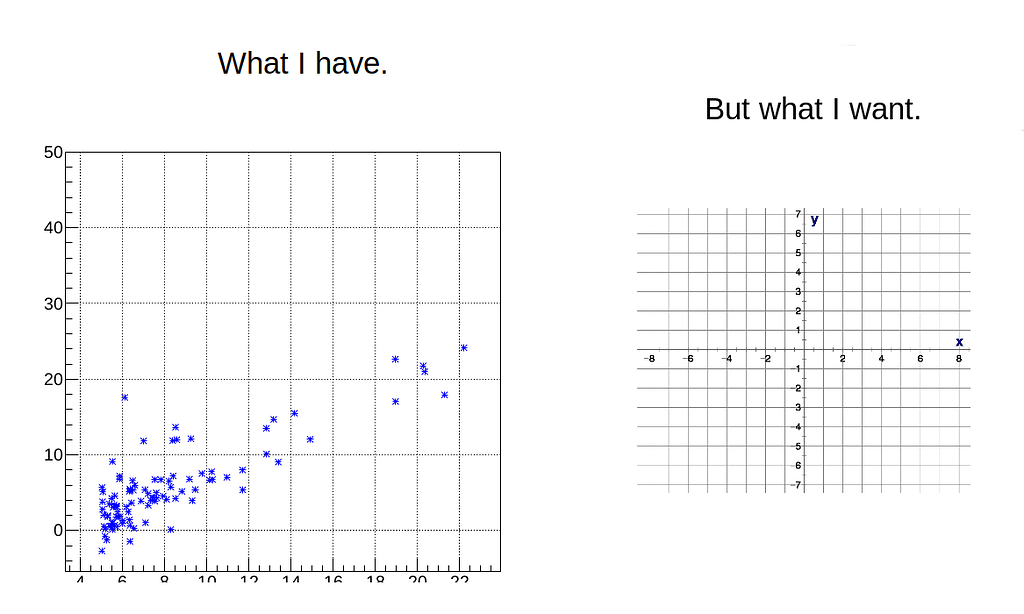The height and width of the screenshot is (614, 1024).
Task: Click the isolated blue point near y value 18 at x 6
Action: [x=125, y=397]
